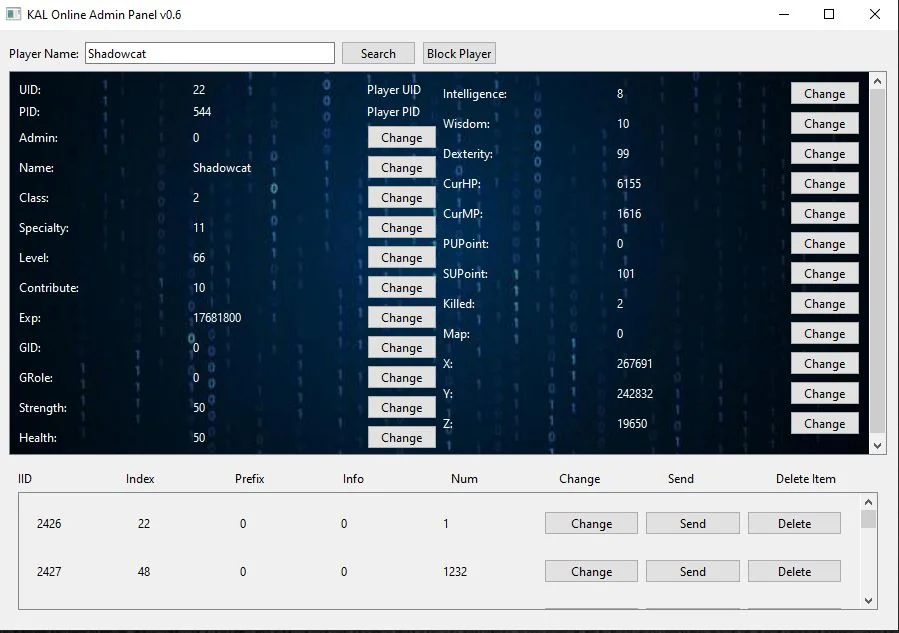The width and height of the screenshot is (899, 633).
Task: Send item with IID 2426
Action: pyautogui.click(x=693, y=523)
